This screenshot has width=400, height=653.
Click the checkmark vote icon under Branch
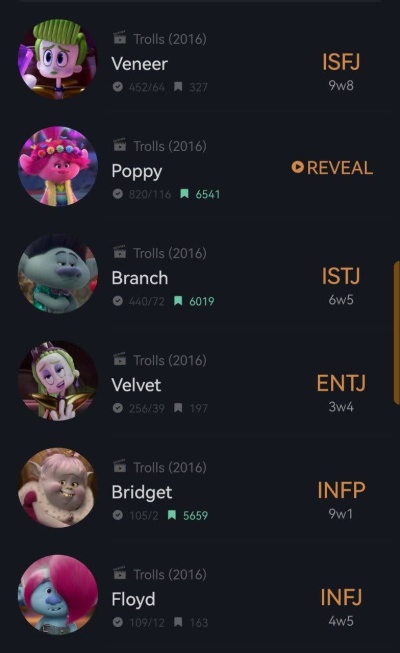click(x=118, y=301)
